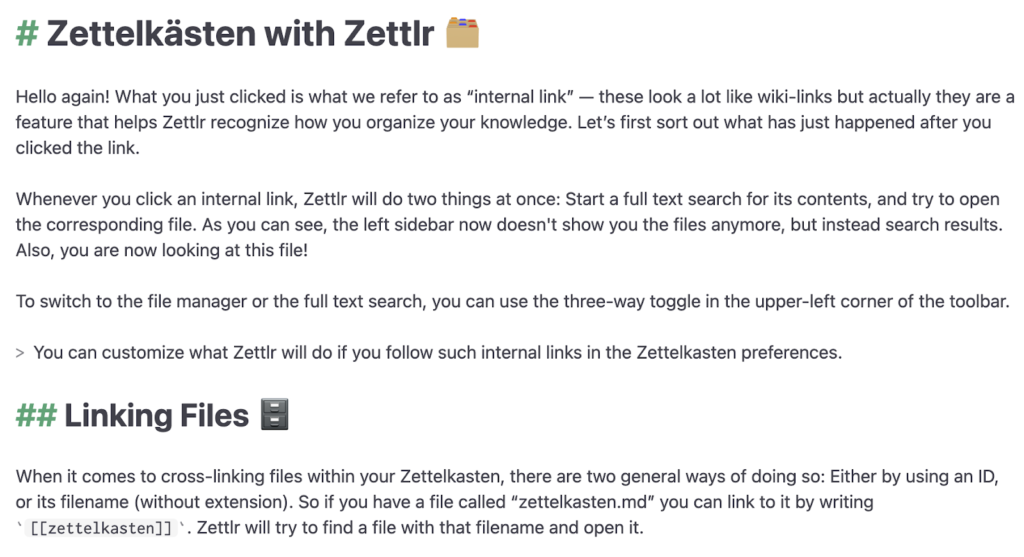
Task: Place cursor in the 'Linking Files' heading text
Action: coord(156,415)
